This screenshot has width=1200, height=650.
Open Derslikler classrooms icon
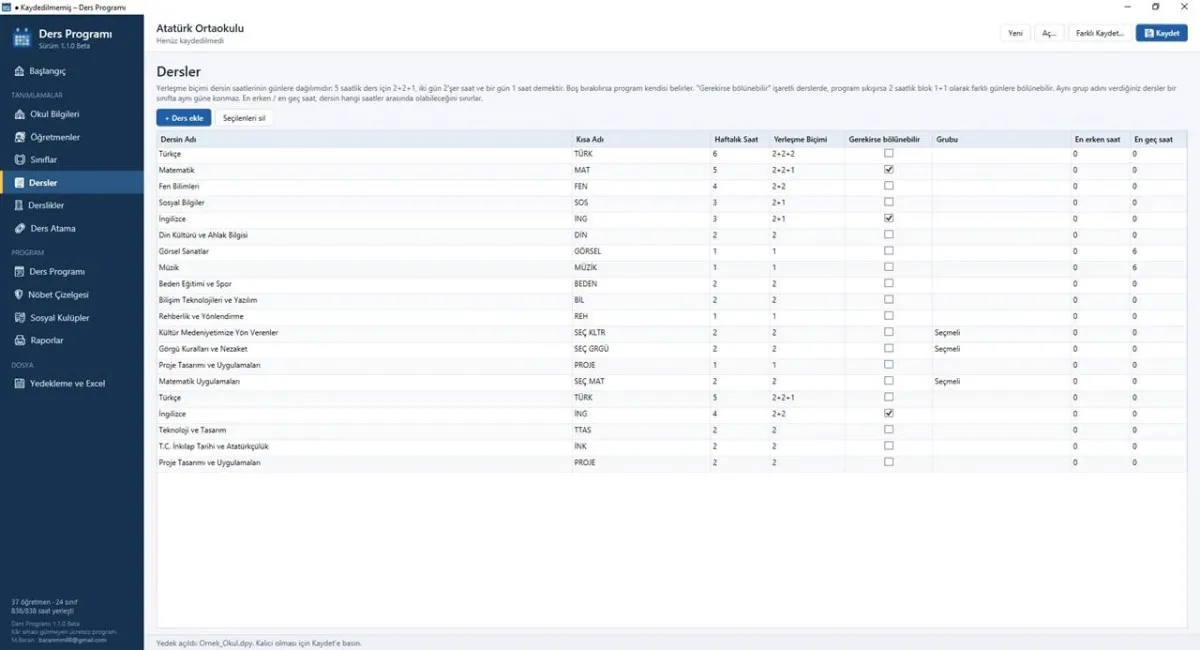pos(20,206)
